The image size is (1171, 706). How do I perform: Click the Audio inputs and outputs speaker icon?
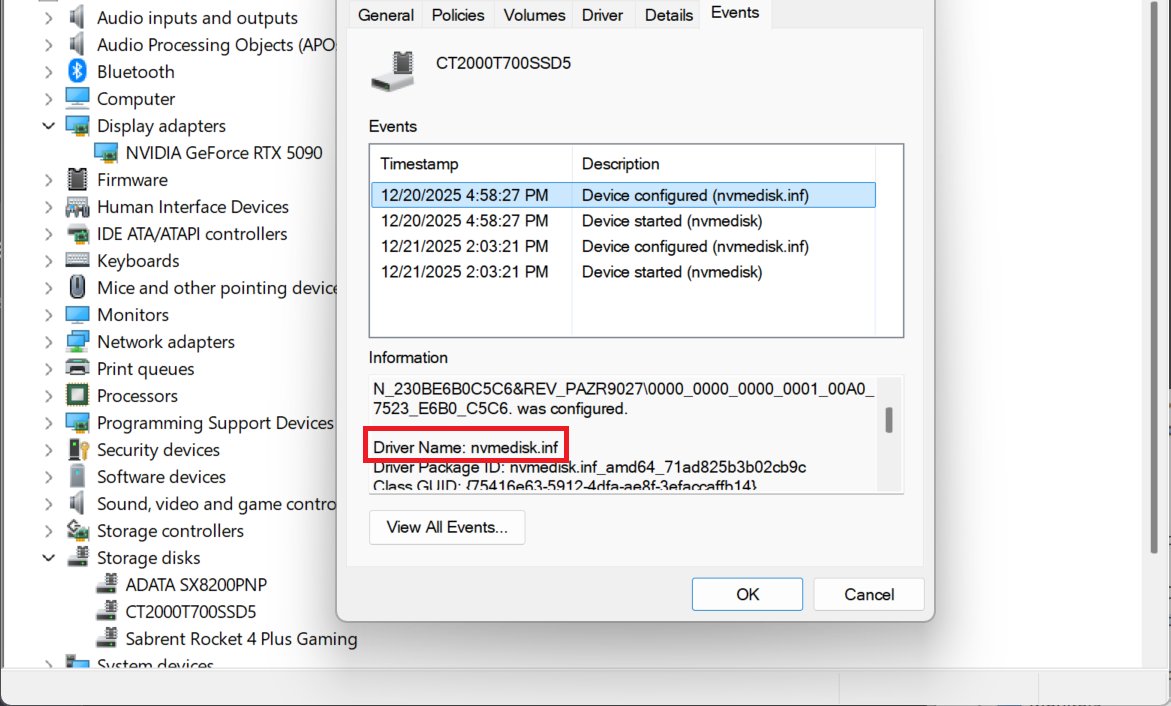(77, 17)
